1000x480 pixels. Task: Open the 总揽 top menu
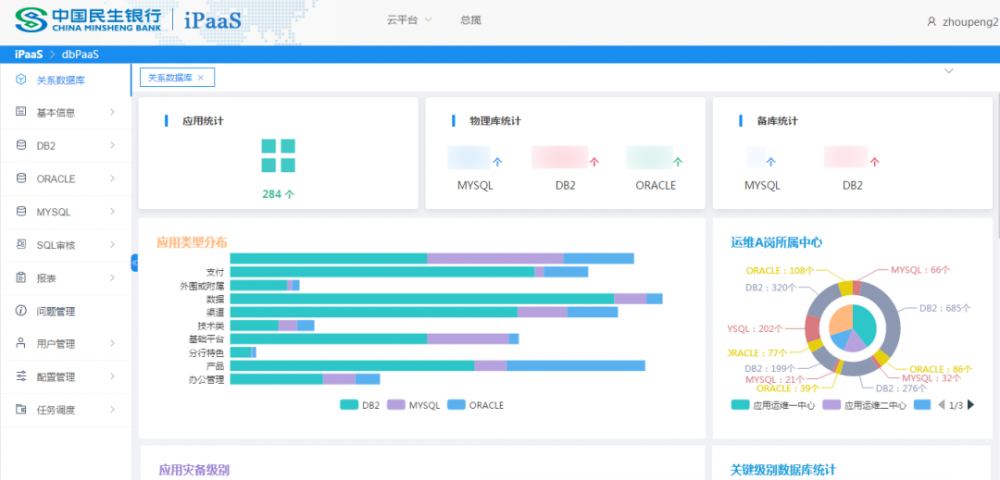471,20
